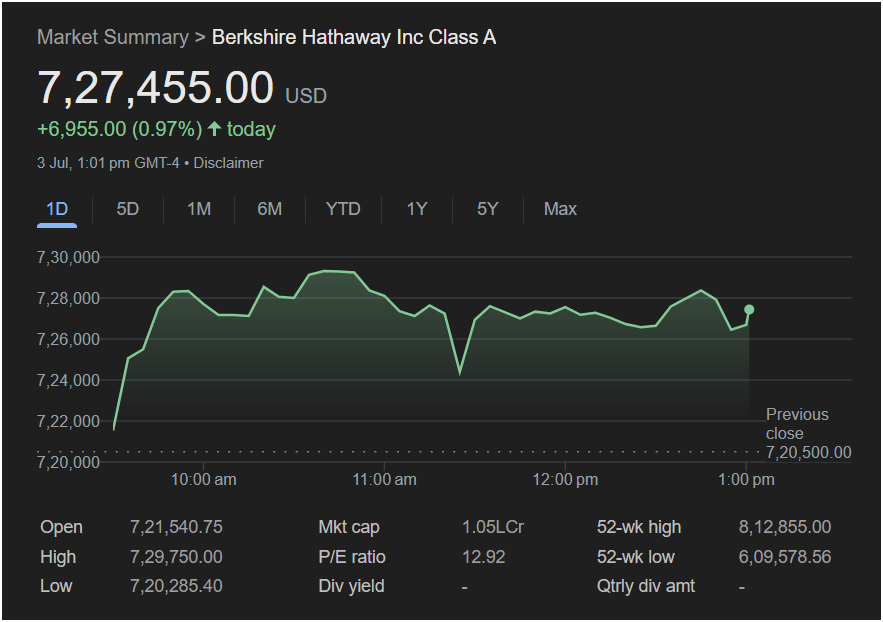Select the YTD range tab
This screenshot has height=622, width=883.
tap(343, 209)
